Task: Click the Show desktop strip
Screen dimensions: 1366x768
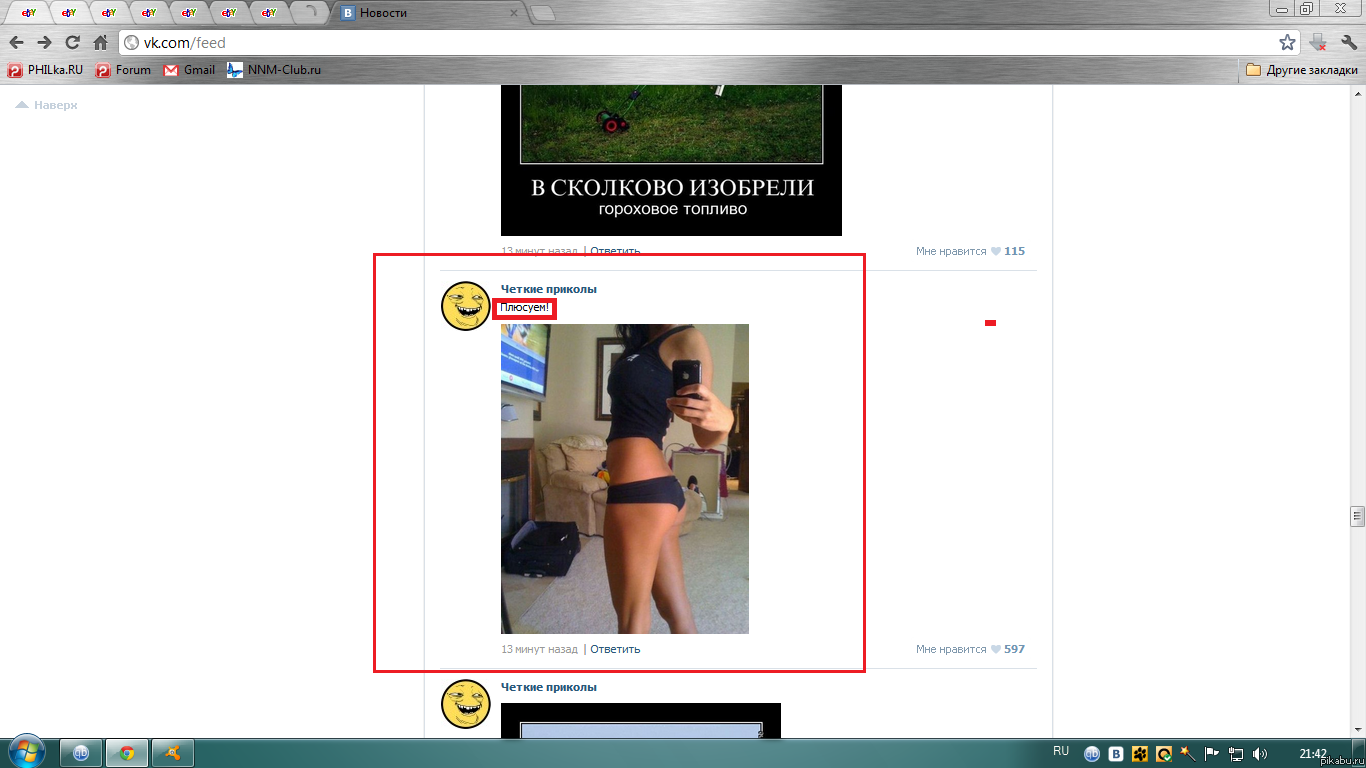Action: pos(1359,753)
